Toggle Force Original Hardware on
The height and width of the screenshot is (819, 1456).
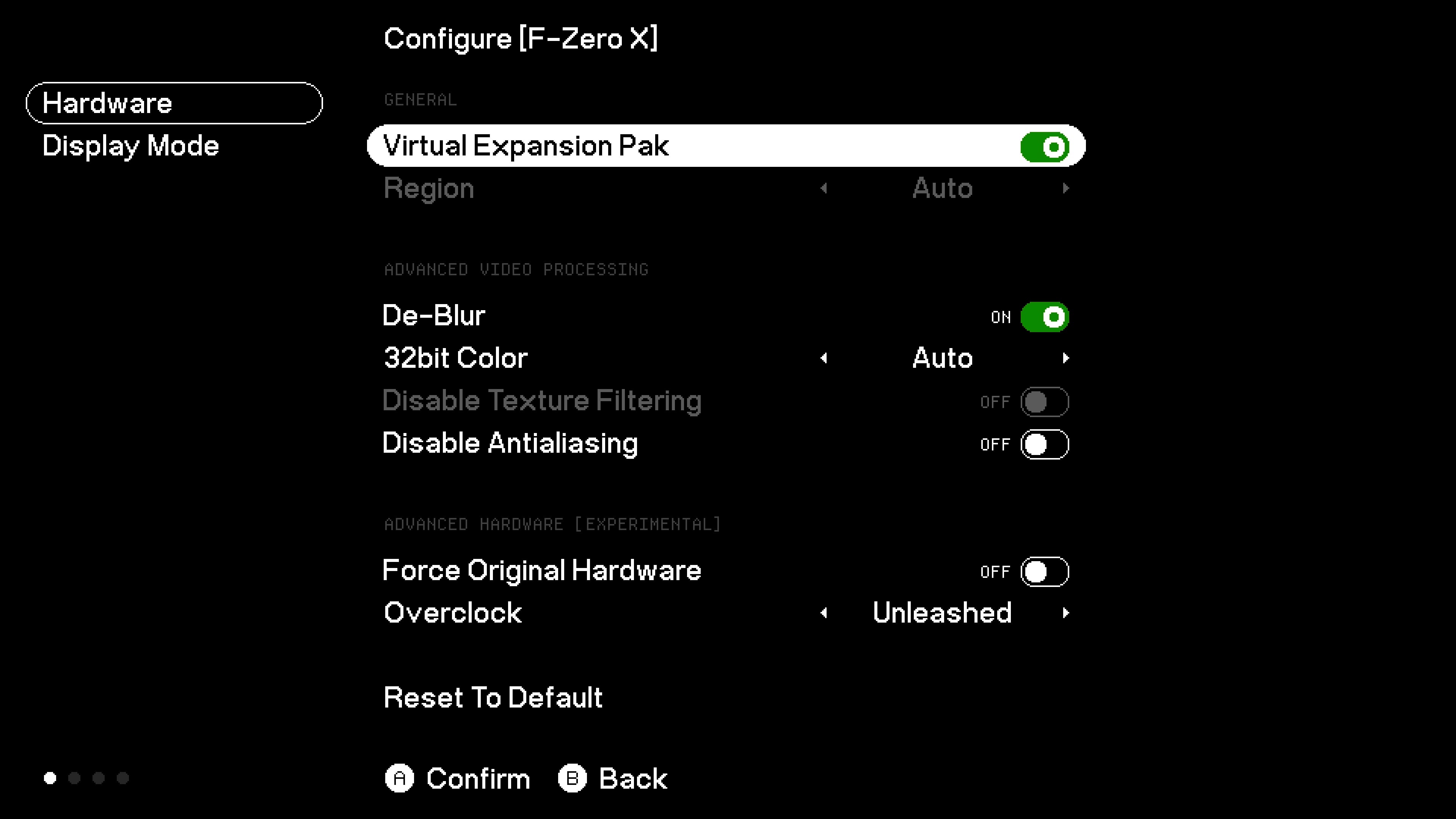(1045, 572)
